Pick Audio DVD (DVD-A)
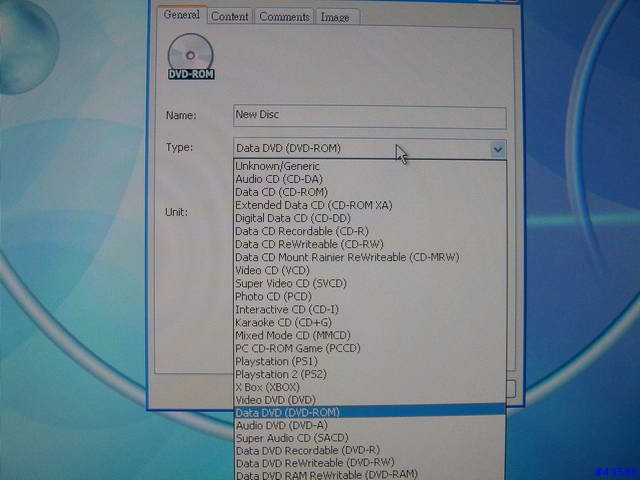Screen dimensions: 640x480 click(x=370, y=425)
